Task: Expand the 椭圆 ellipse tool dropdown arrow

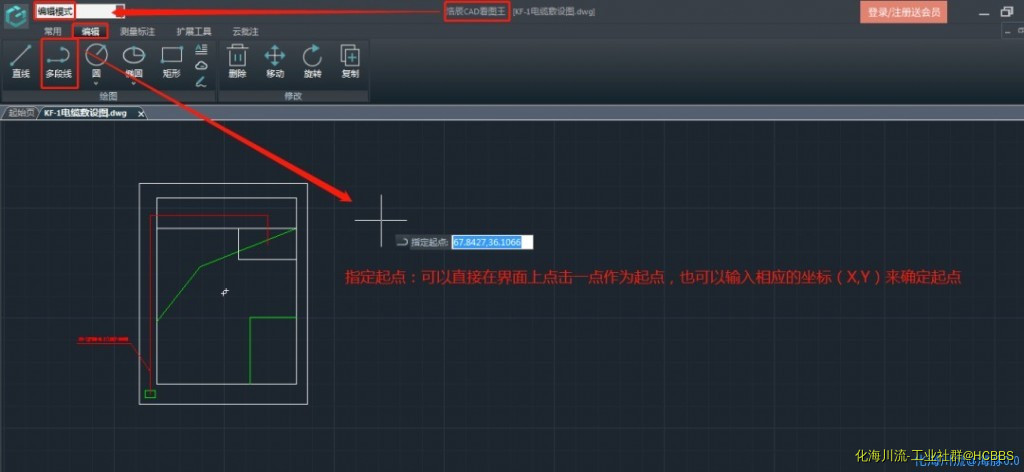Action: [x=133, y=84]
